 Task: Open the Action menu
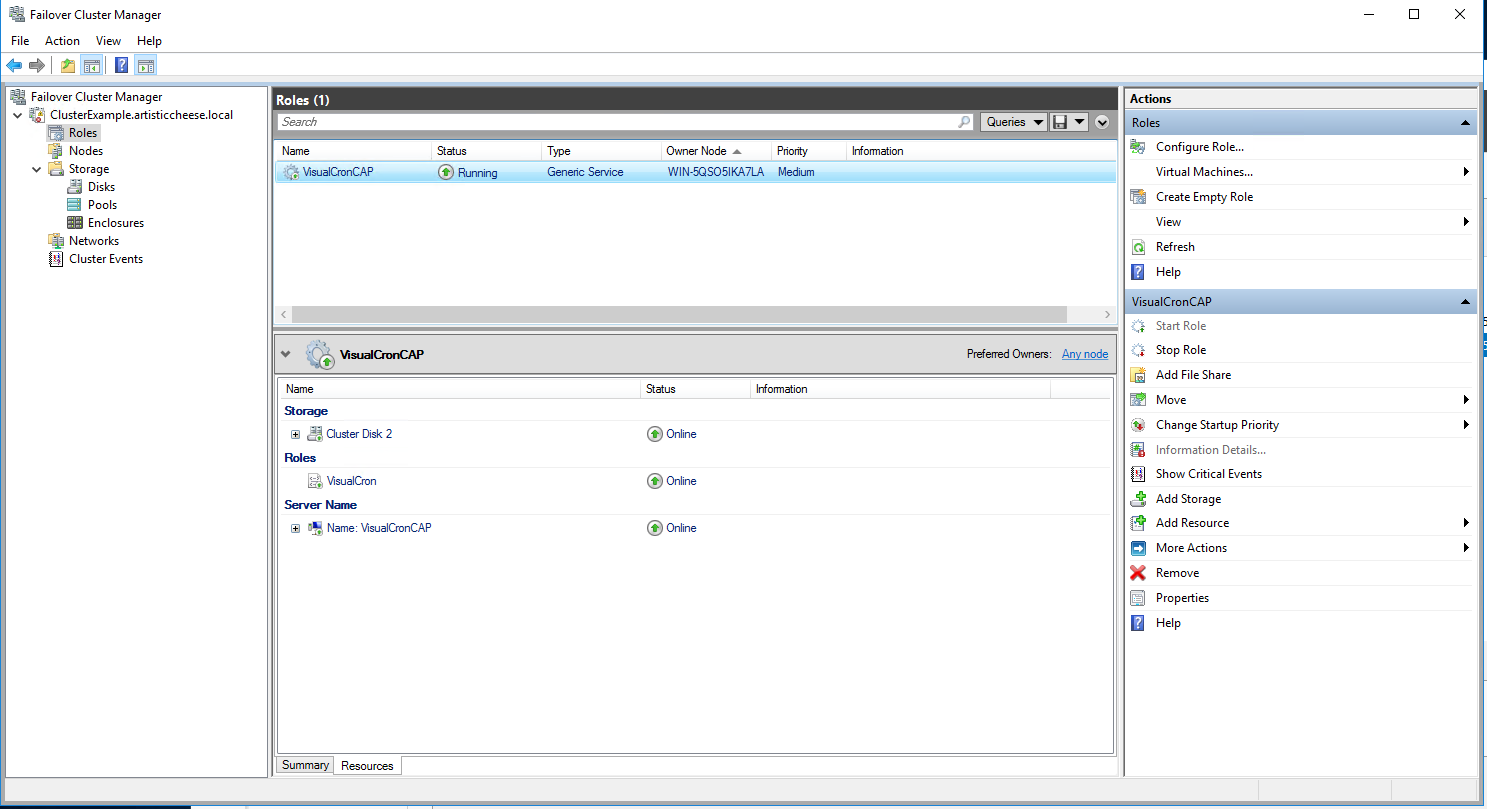coord(62,41)
